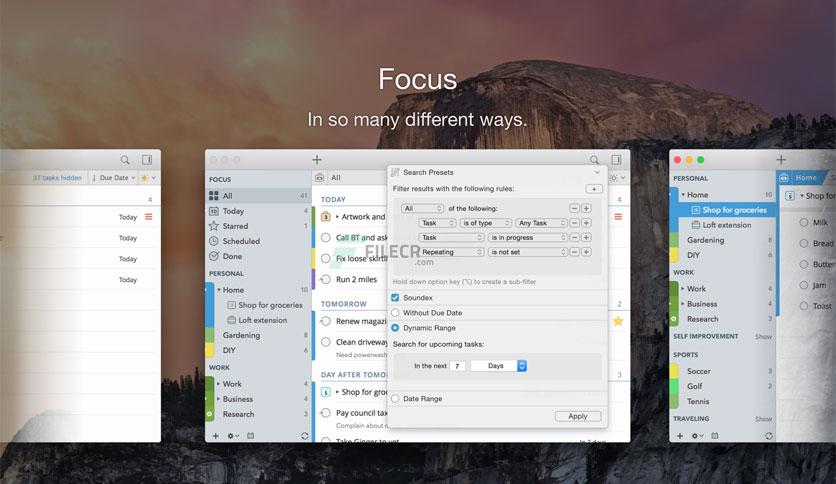Screen dimensions: 836x484
Task: Click the magnifier icon in the left window
Action: (x=125, y=160)
